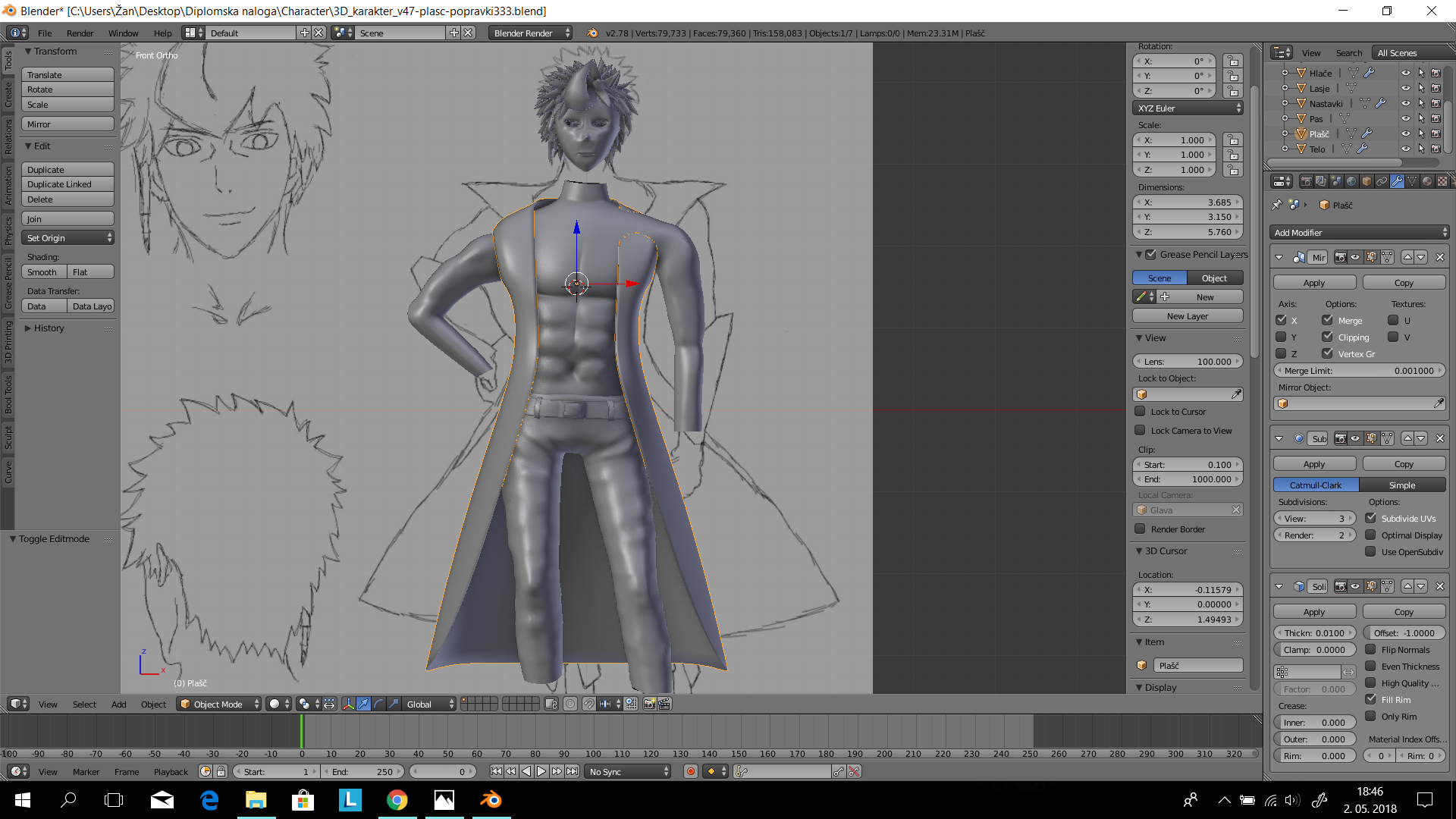Enable the Lock to Cursor checkbox
1456x819 pixels.
[1140, 412]
